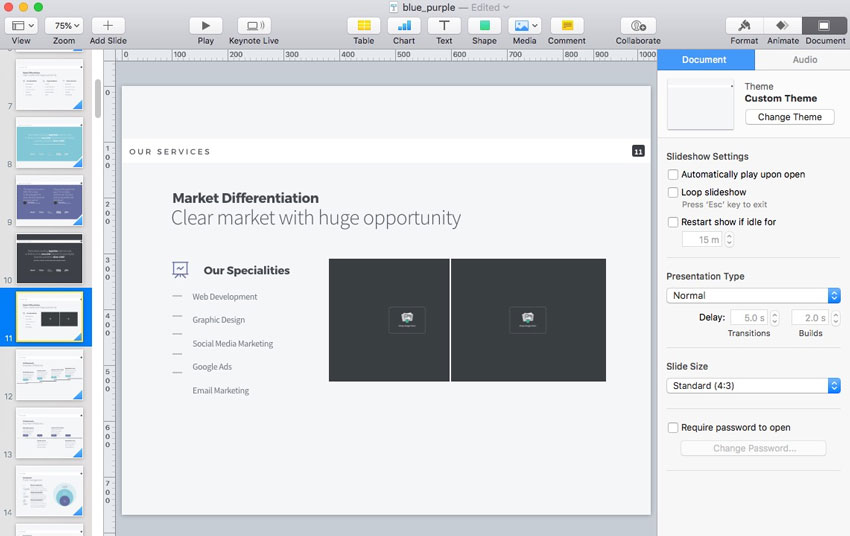The image size is (850, 536).
Task: Open the Format inspector
Action: pos(744,25)
